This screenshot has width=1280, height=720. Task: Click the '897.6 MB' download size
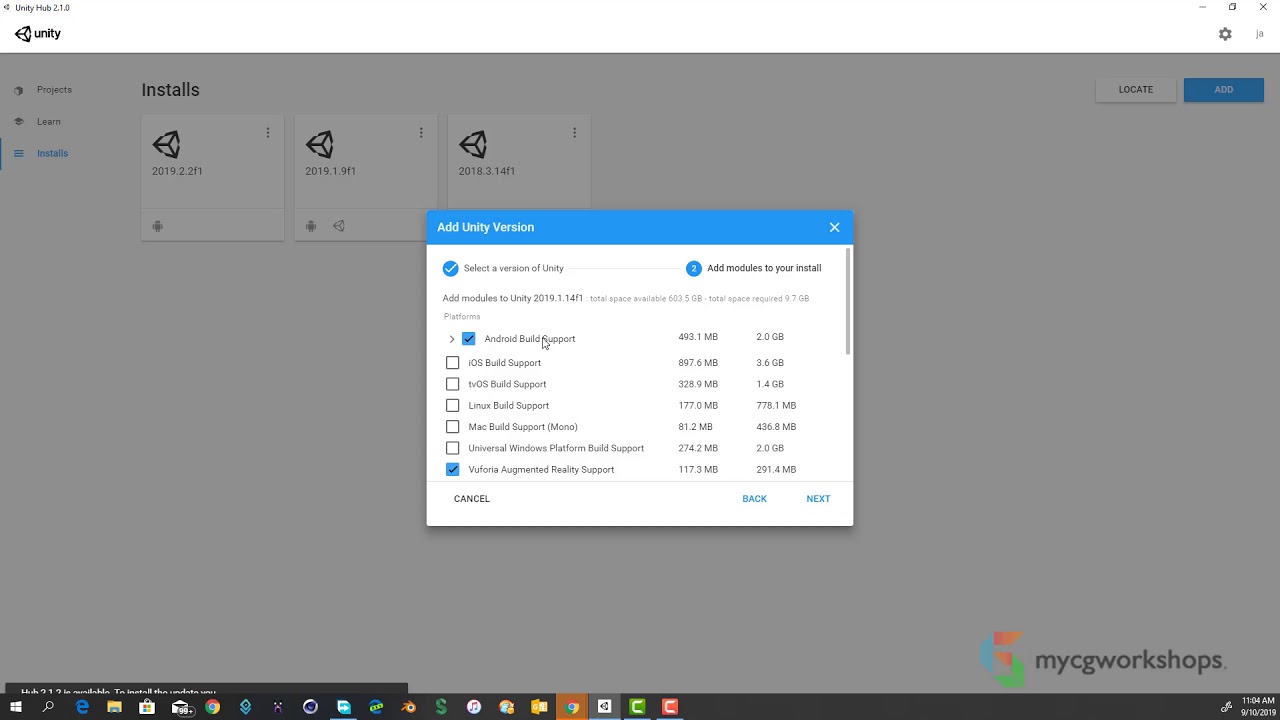pos(698,363)
